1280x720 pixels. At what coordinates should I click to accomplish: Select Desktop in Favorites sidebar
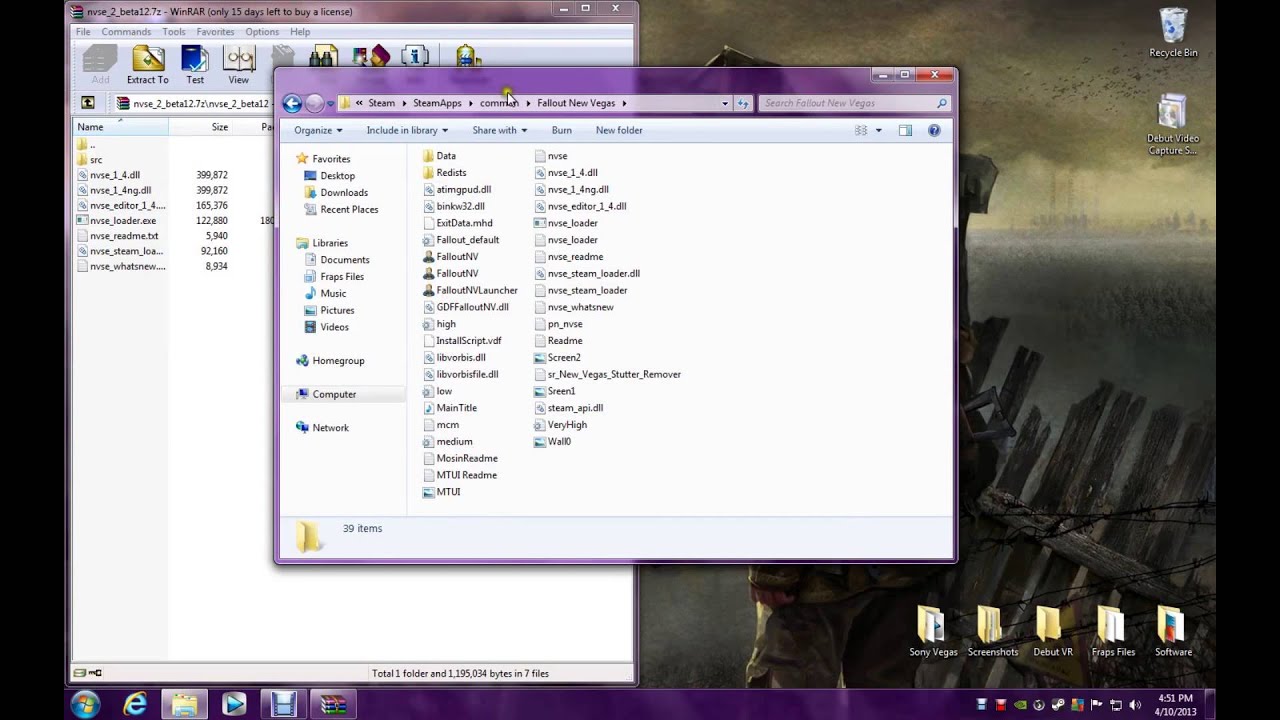point(329,176)
